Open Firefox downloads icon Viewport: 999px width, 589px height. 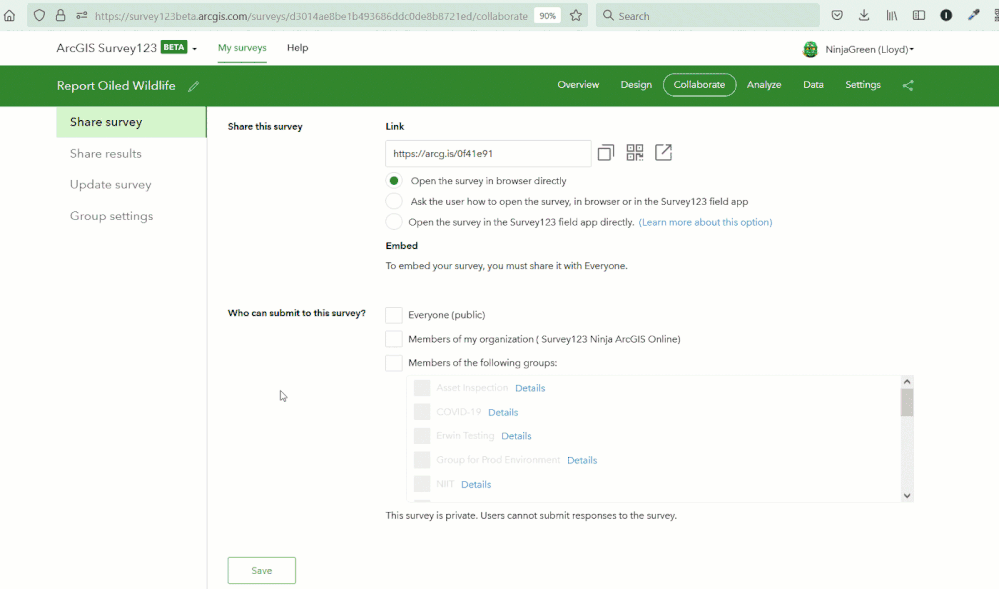[x=864, y=16]
